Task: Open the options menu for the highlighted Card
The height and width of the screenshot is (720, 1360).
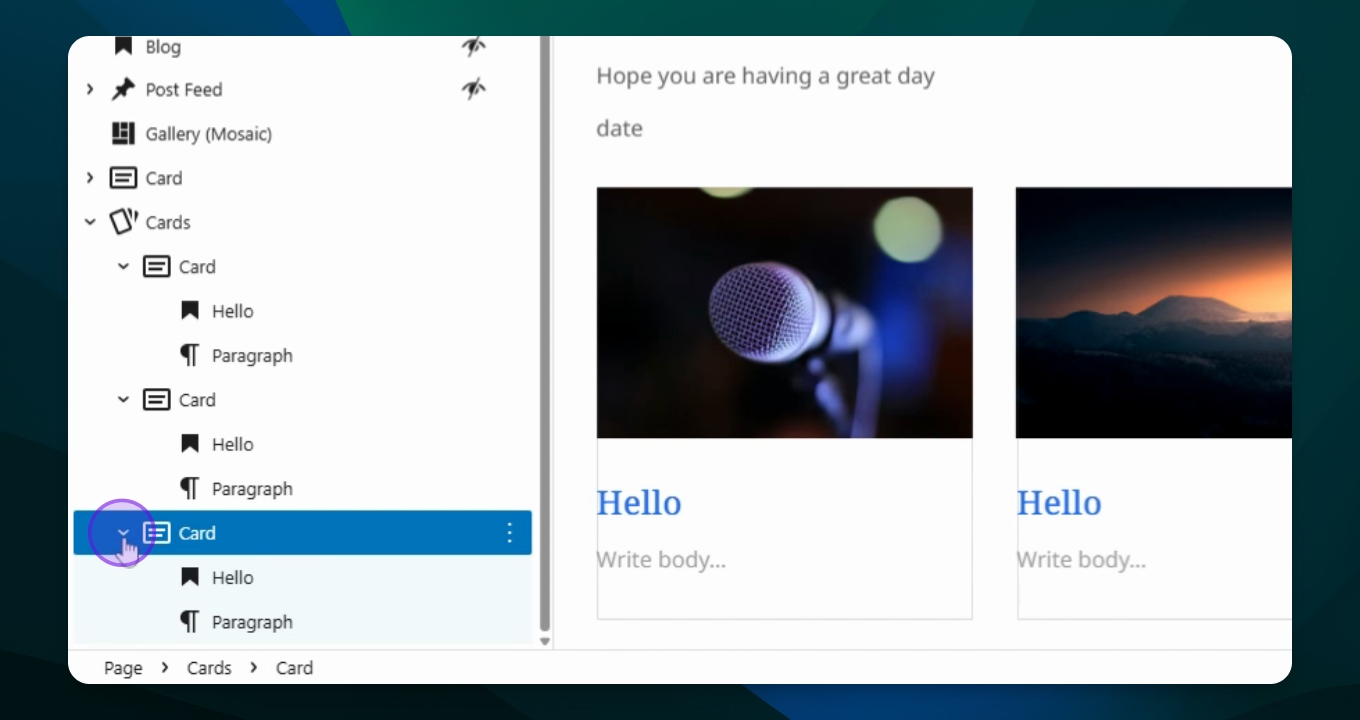Action: [x=510, y=533]
